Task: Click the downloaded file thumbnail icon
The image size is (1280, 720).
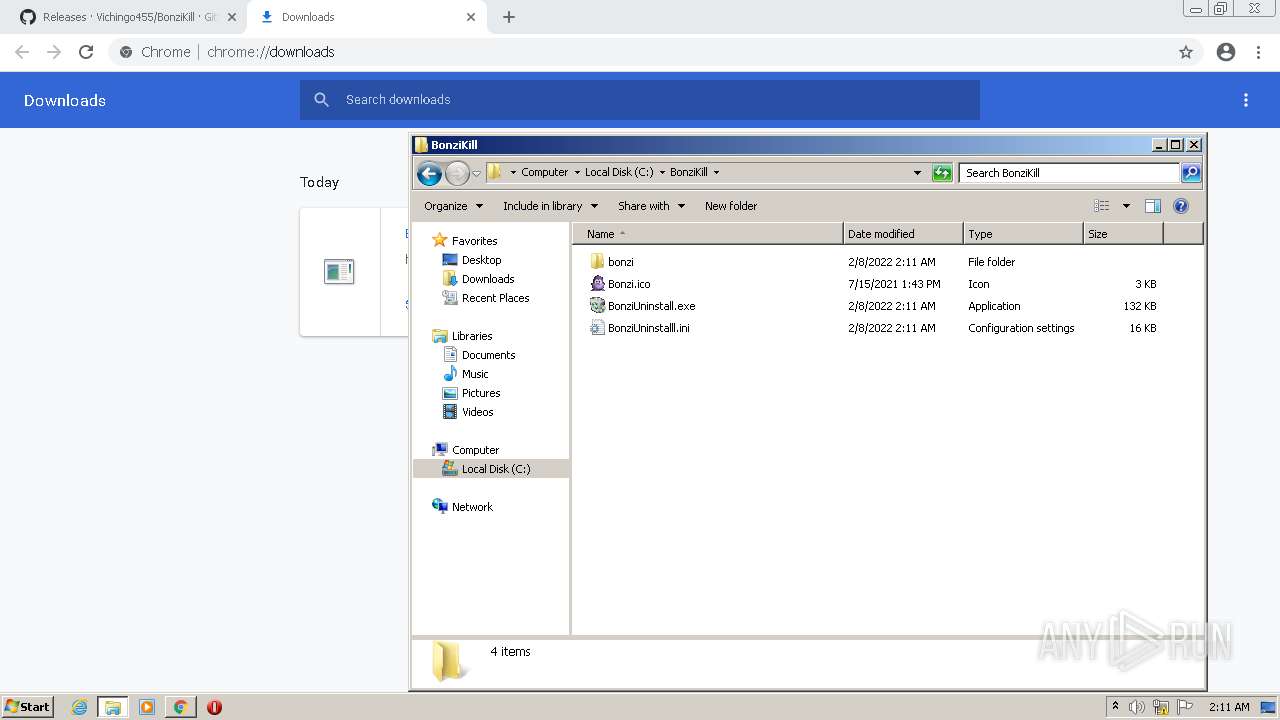Action: [339, 271]
